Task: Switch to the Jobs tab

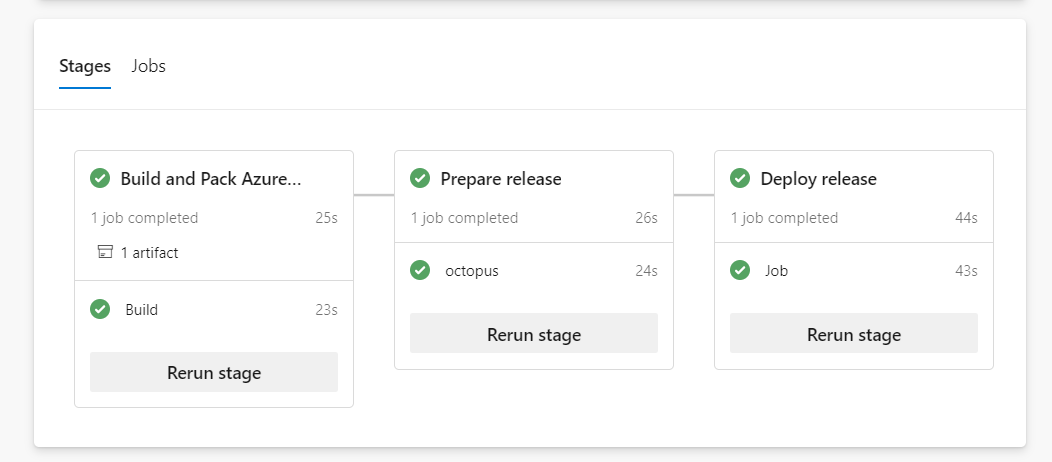Action: click(x=148, y=66)
